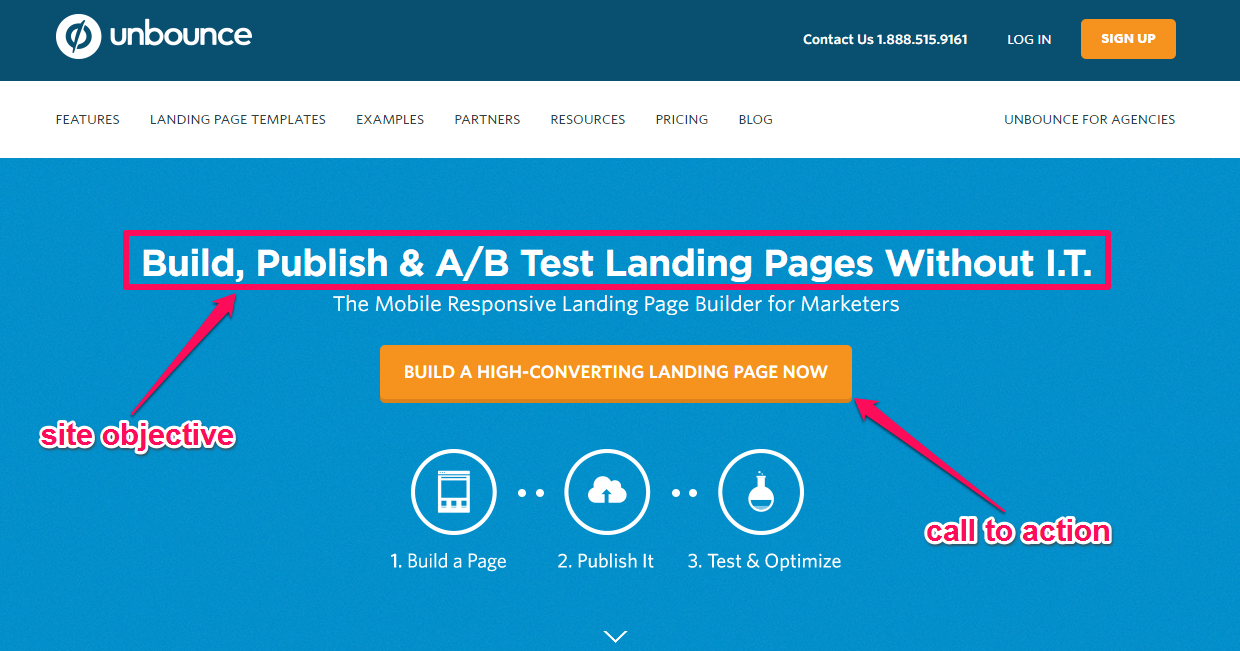Screen dimensions: 1240x651
Task: Click the Mobile Responsive Landing Page Builder subtitle
Action: 616,304
